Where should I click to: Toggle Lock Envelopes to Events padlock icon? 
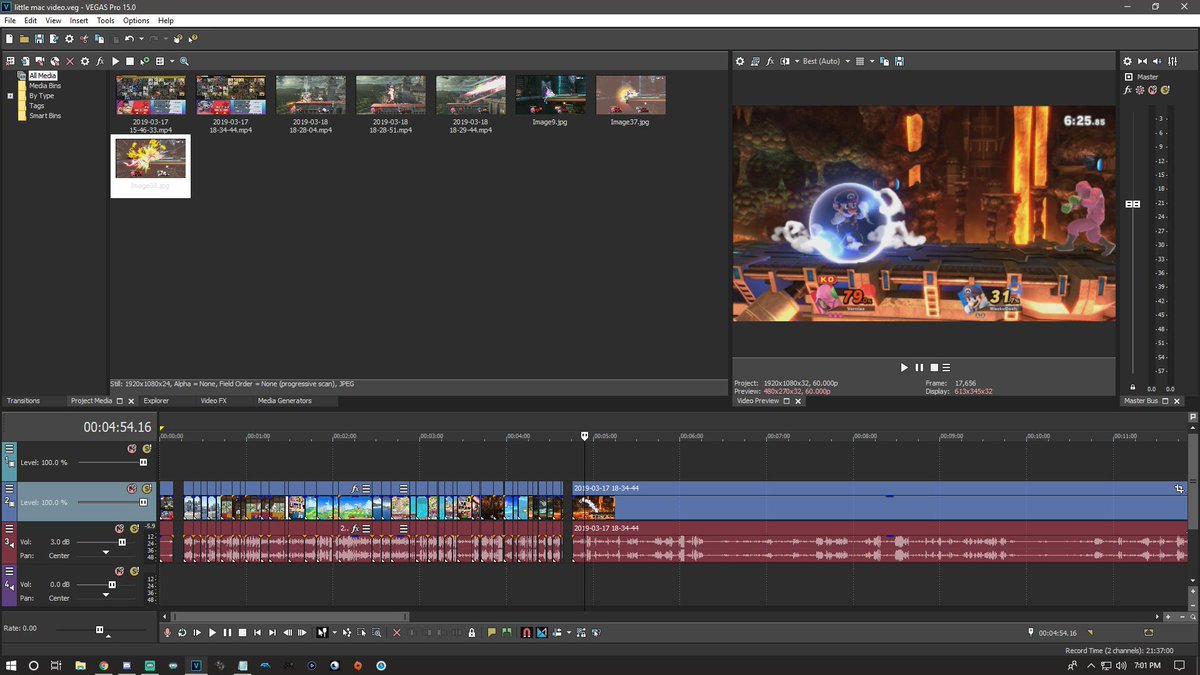(471, 633)
